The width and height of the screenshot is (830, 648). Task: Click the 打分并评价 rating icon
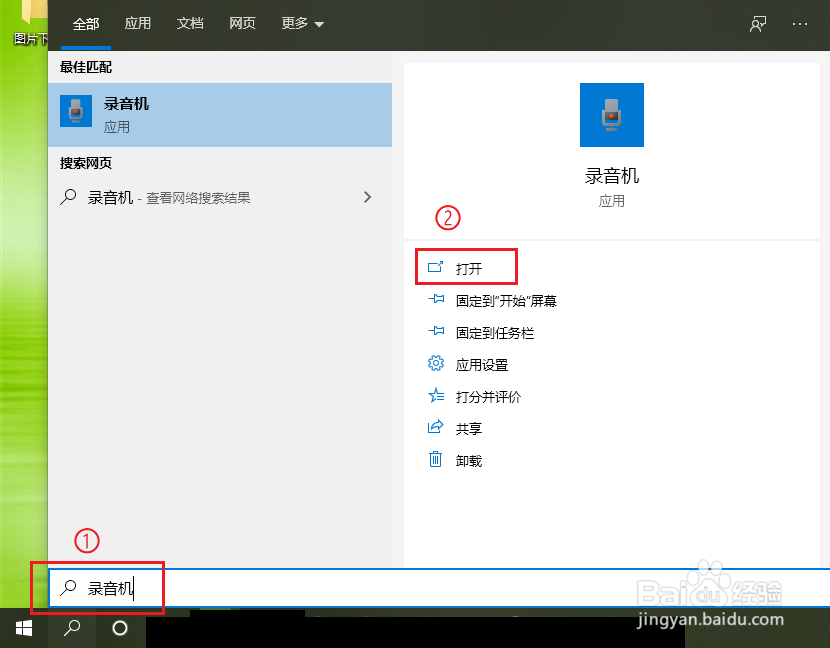(x=436, y=396)
